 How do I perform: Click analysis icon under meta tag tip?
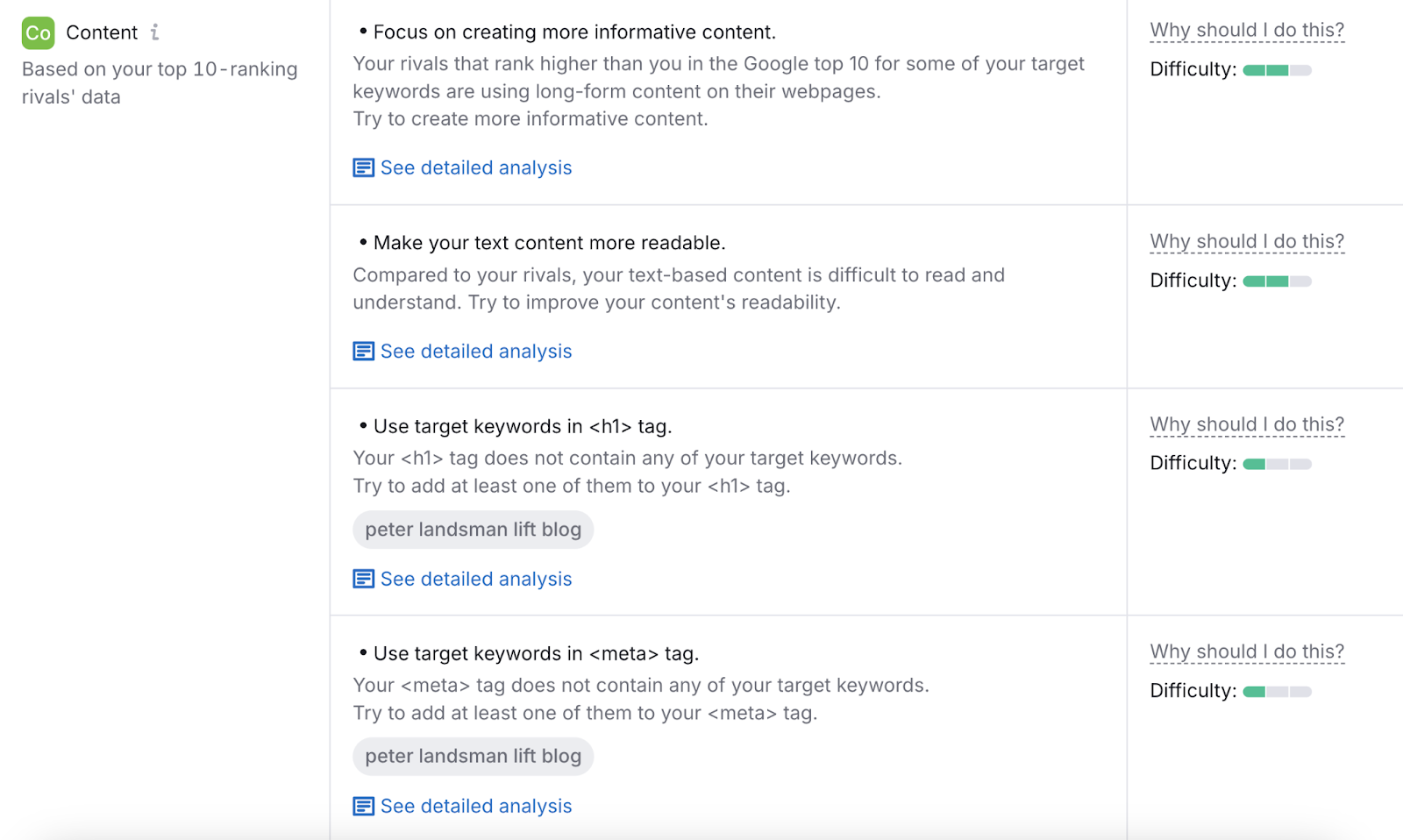(362, 805)
